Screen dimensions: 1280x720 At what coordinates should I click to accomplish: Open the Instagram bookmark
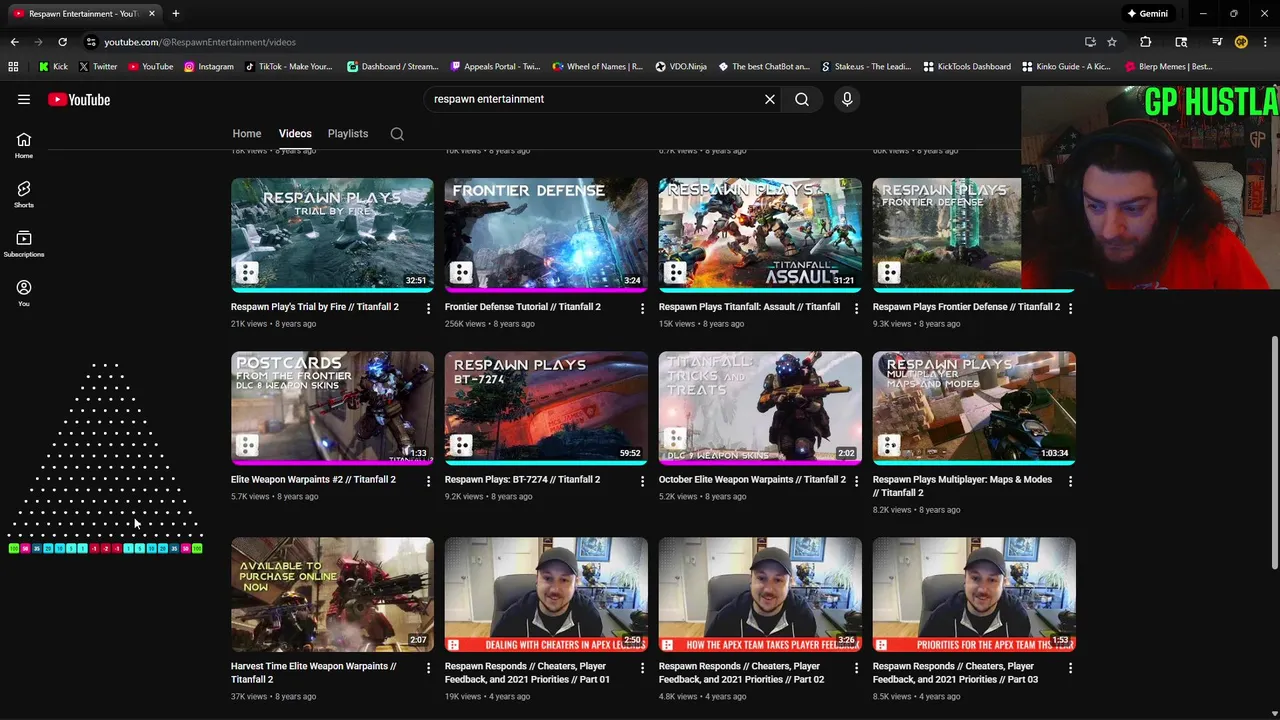pyautogui.click(x=208, y=67)
